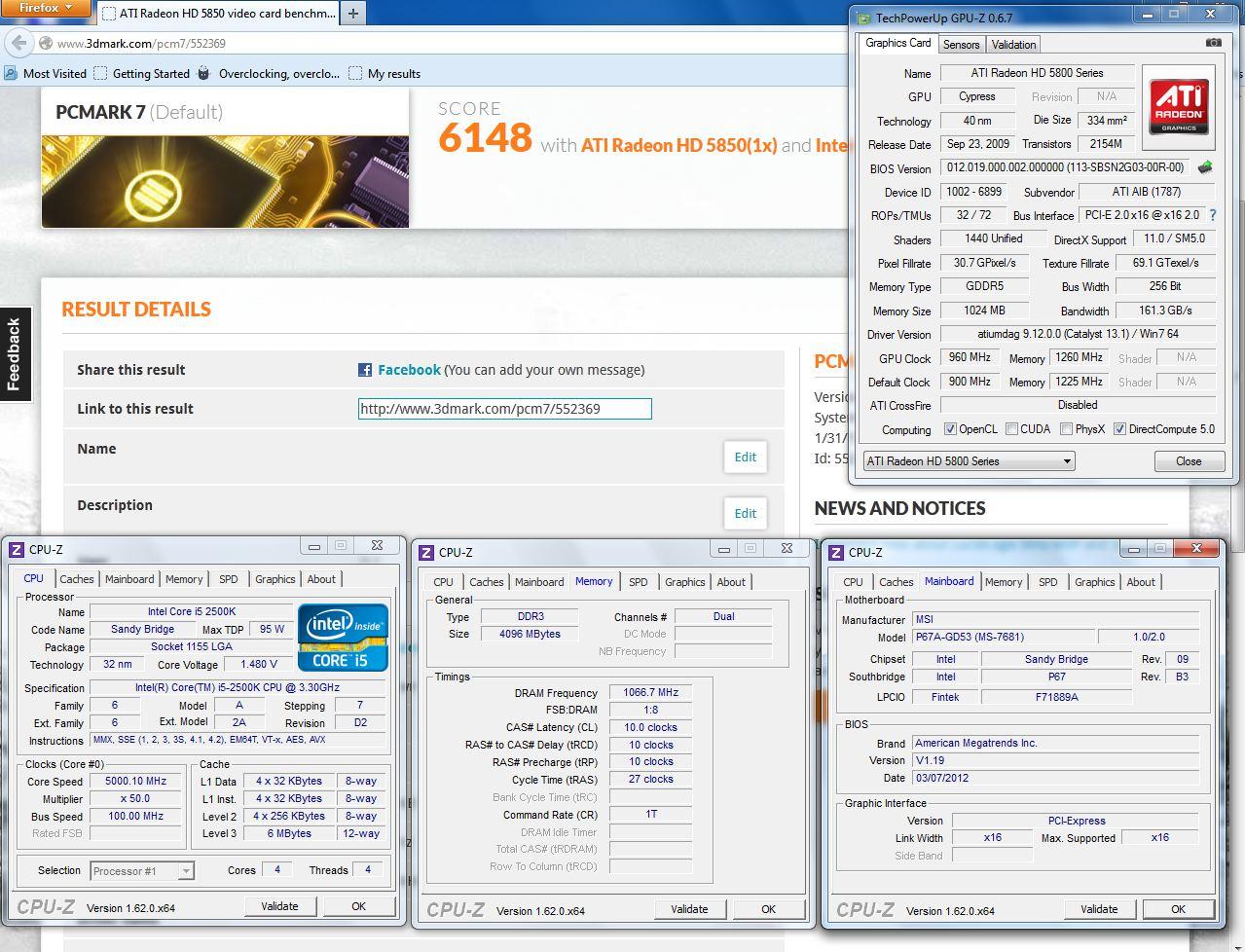Click Edit button next to Description
The height and width of the screenshot is (952, 1245).
[x=746, y=513]
